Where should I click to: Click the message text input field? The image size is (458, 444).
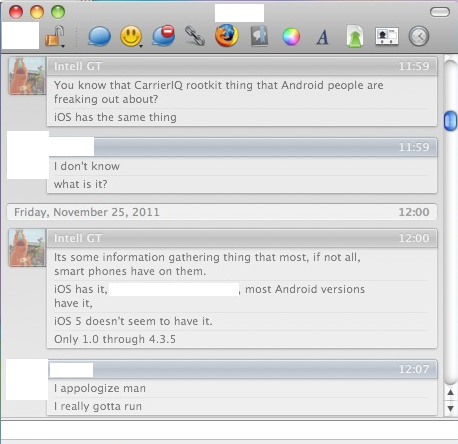(229, 430)
